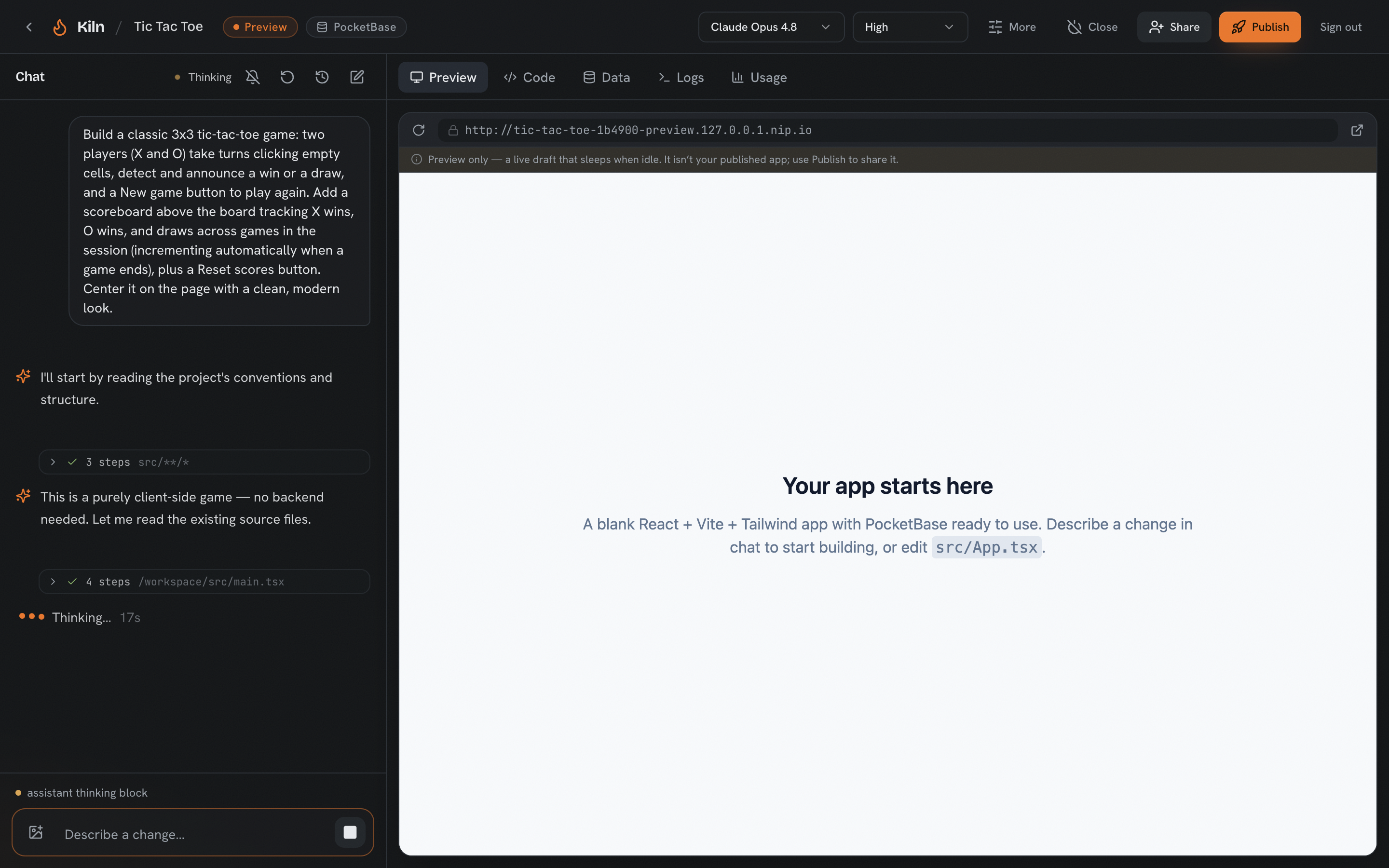Attach an image with the picture icon

36,832
